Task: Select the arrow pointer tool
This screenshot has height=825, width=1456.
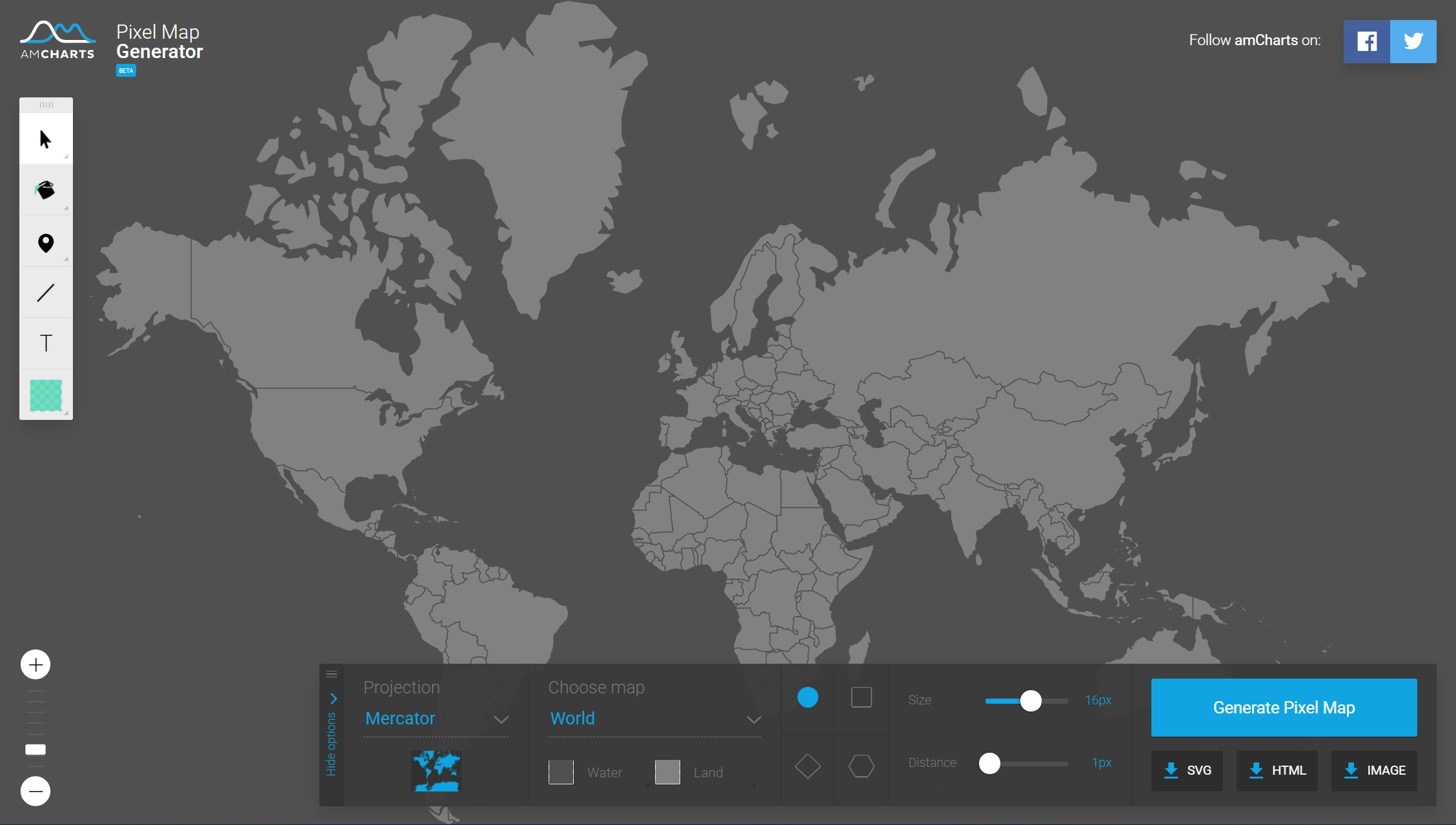Action: click(45, 139)
